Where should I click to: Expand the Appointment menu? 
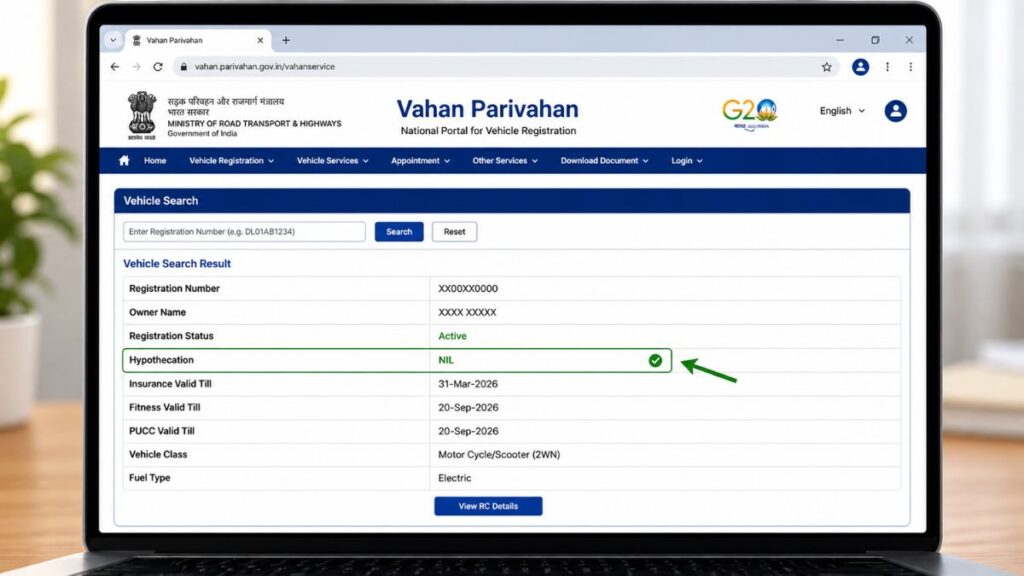click(420, 161)
